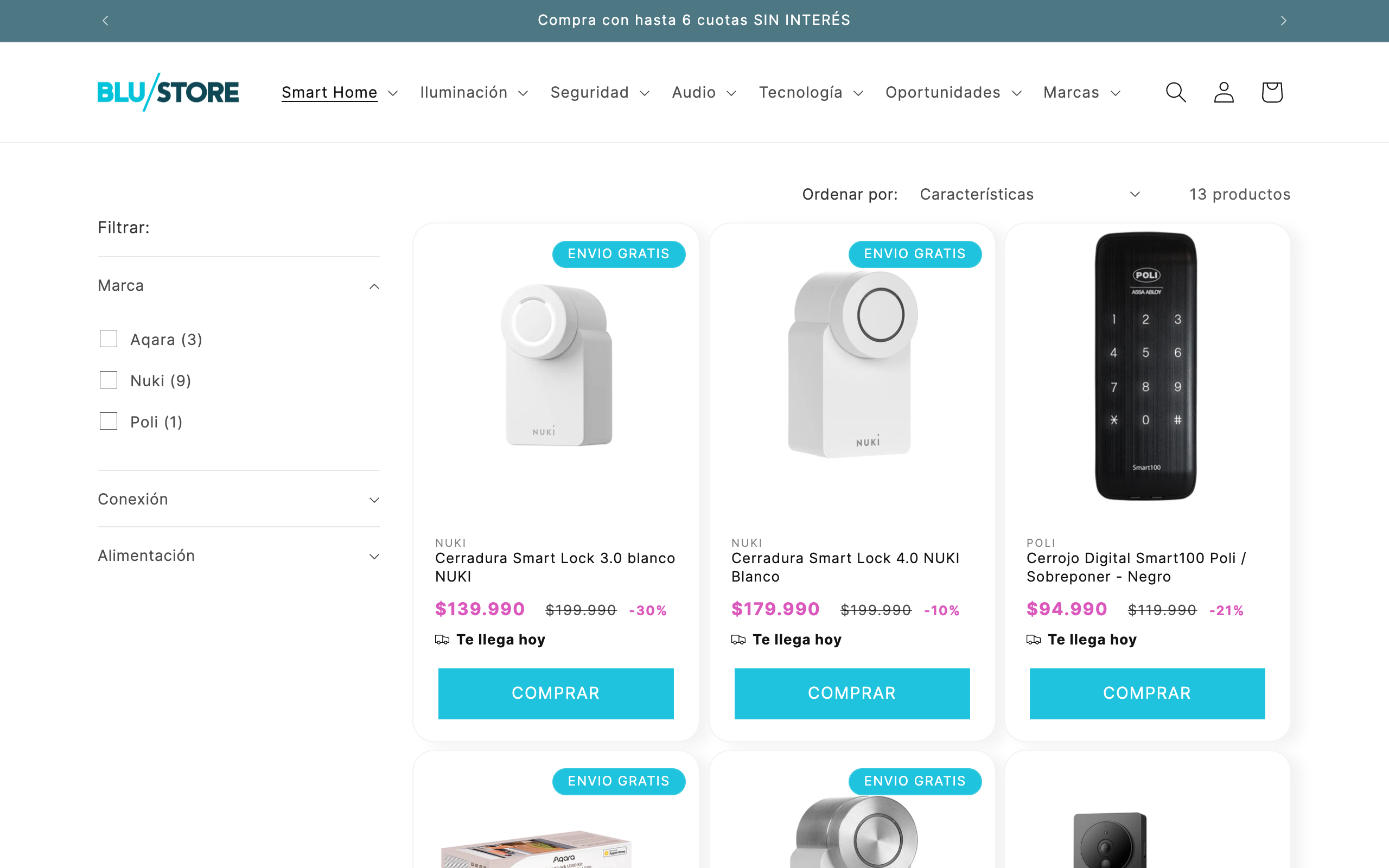
Task: View the shopping cart
Action: (1271, 92)
